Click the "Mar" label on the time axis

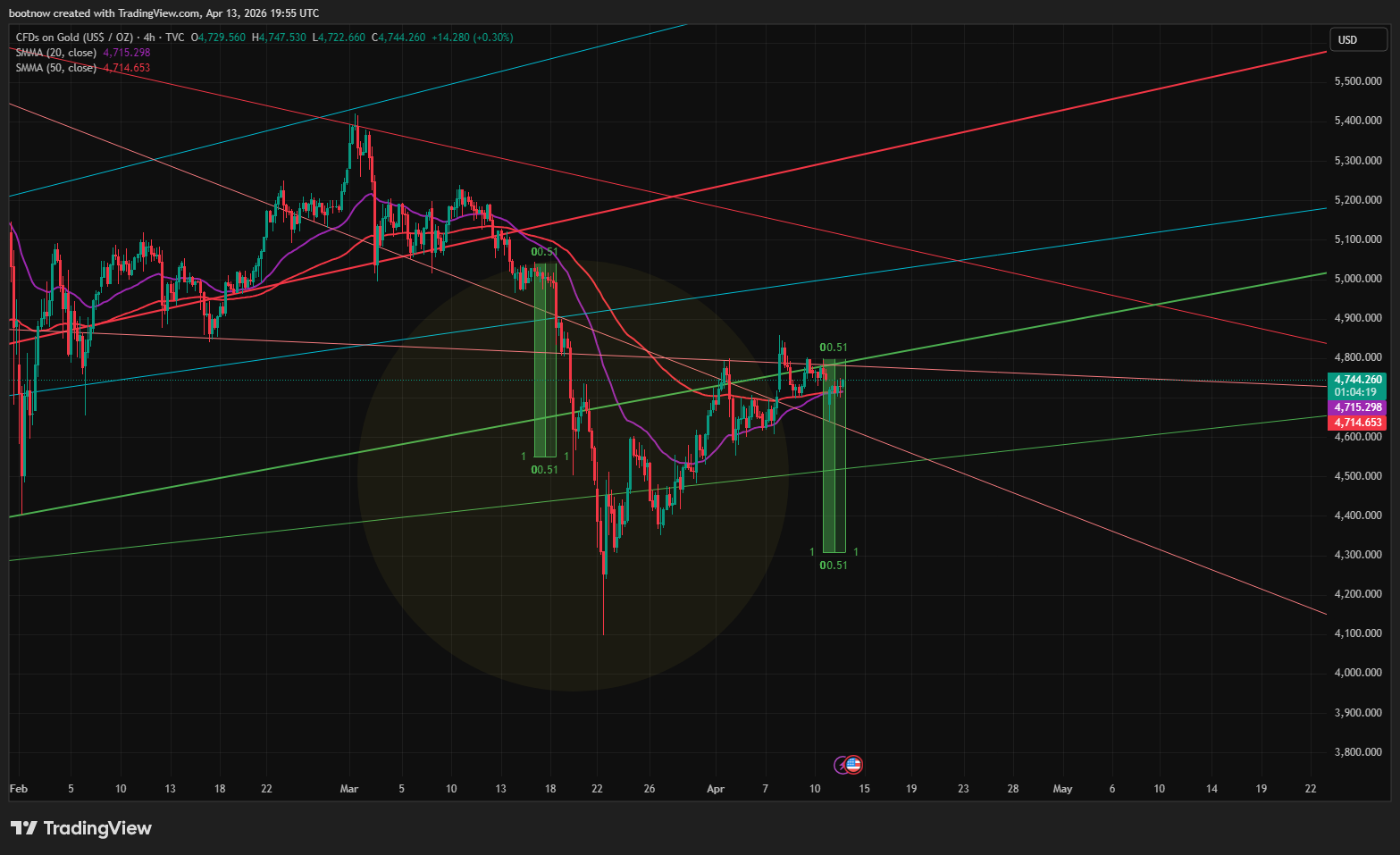point(349,789)
